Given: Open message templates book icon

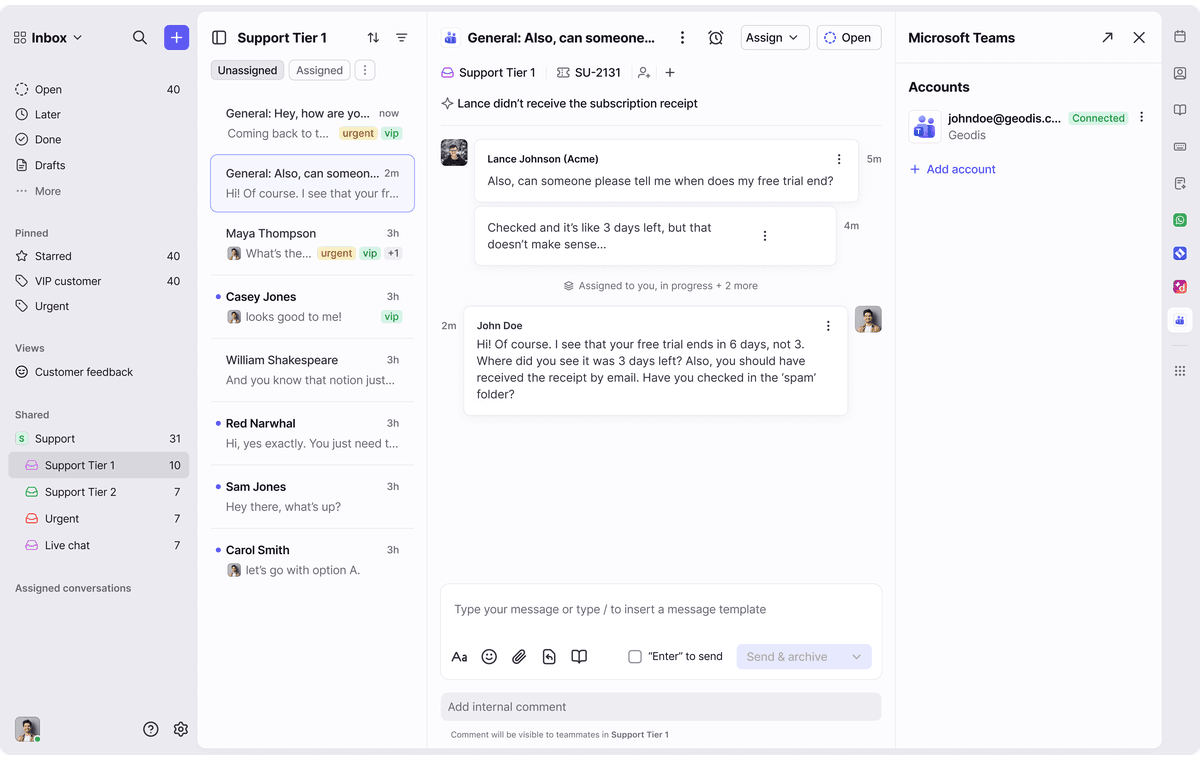Looking at the screenshot, I should (579, 657).
